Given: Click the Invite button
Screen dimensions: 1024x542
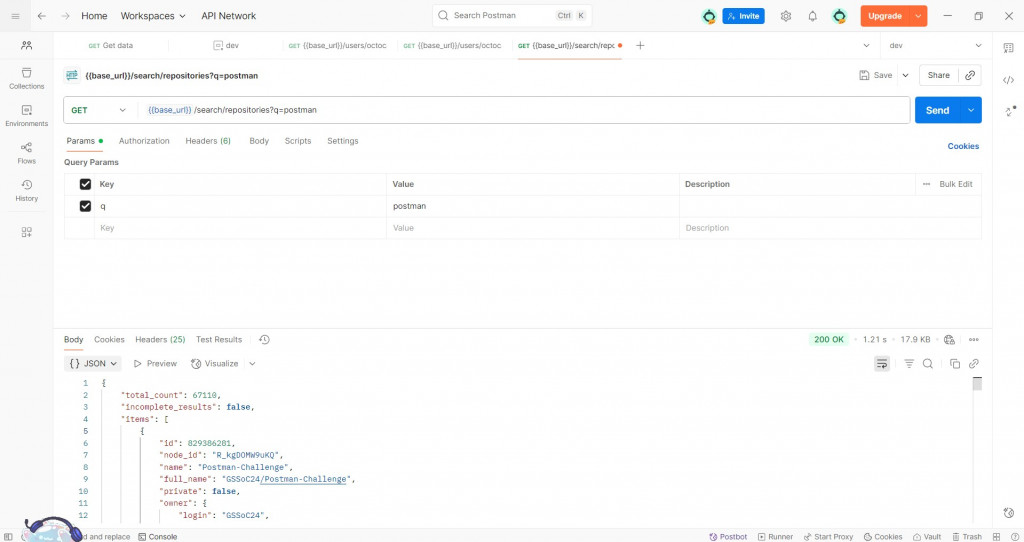Looking at the screenshot, I should pos(743,16).
